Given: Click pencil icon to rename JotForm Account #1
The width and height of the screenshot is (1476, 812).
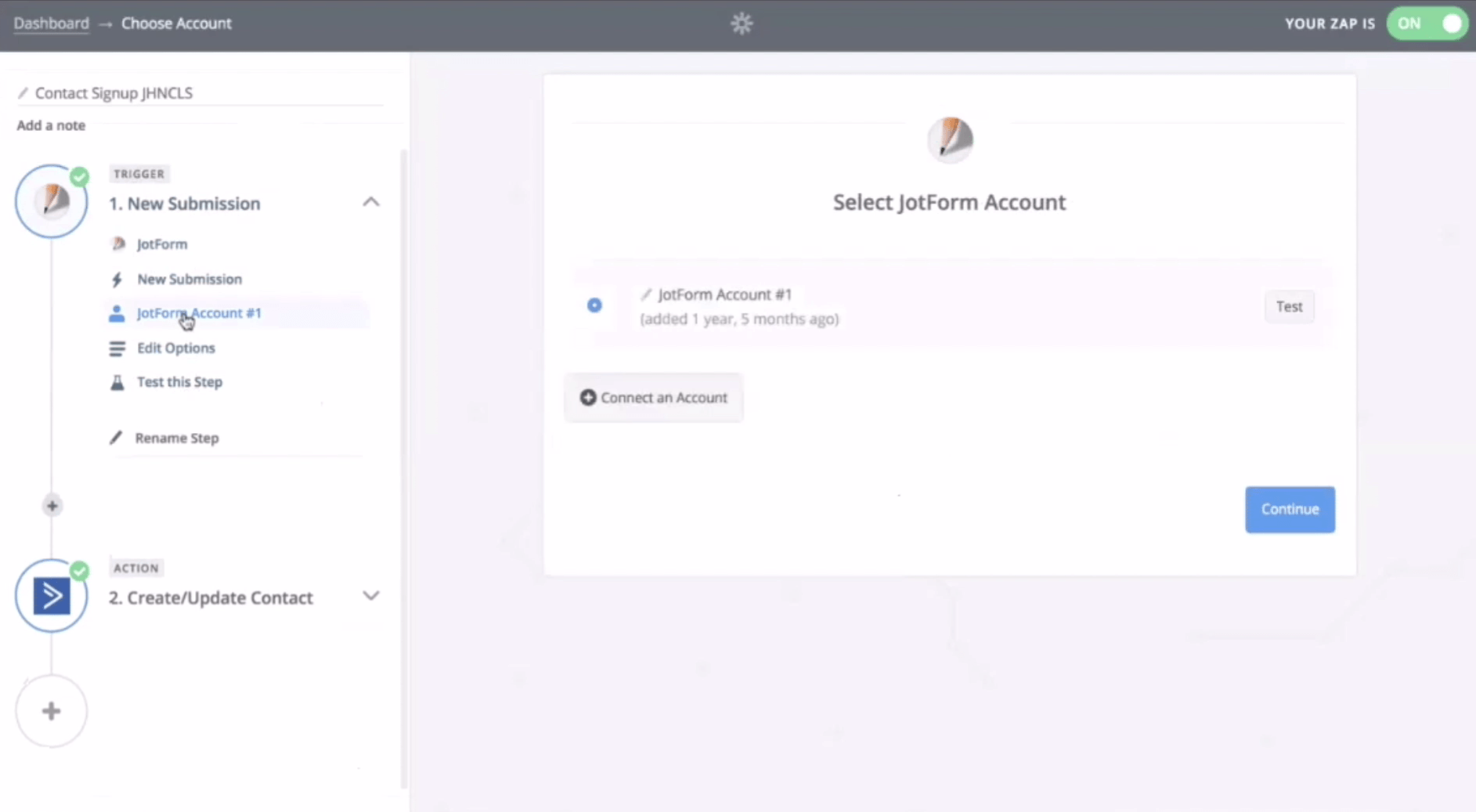Looking at the screenshot, I should click(646, 294).
